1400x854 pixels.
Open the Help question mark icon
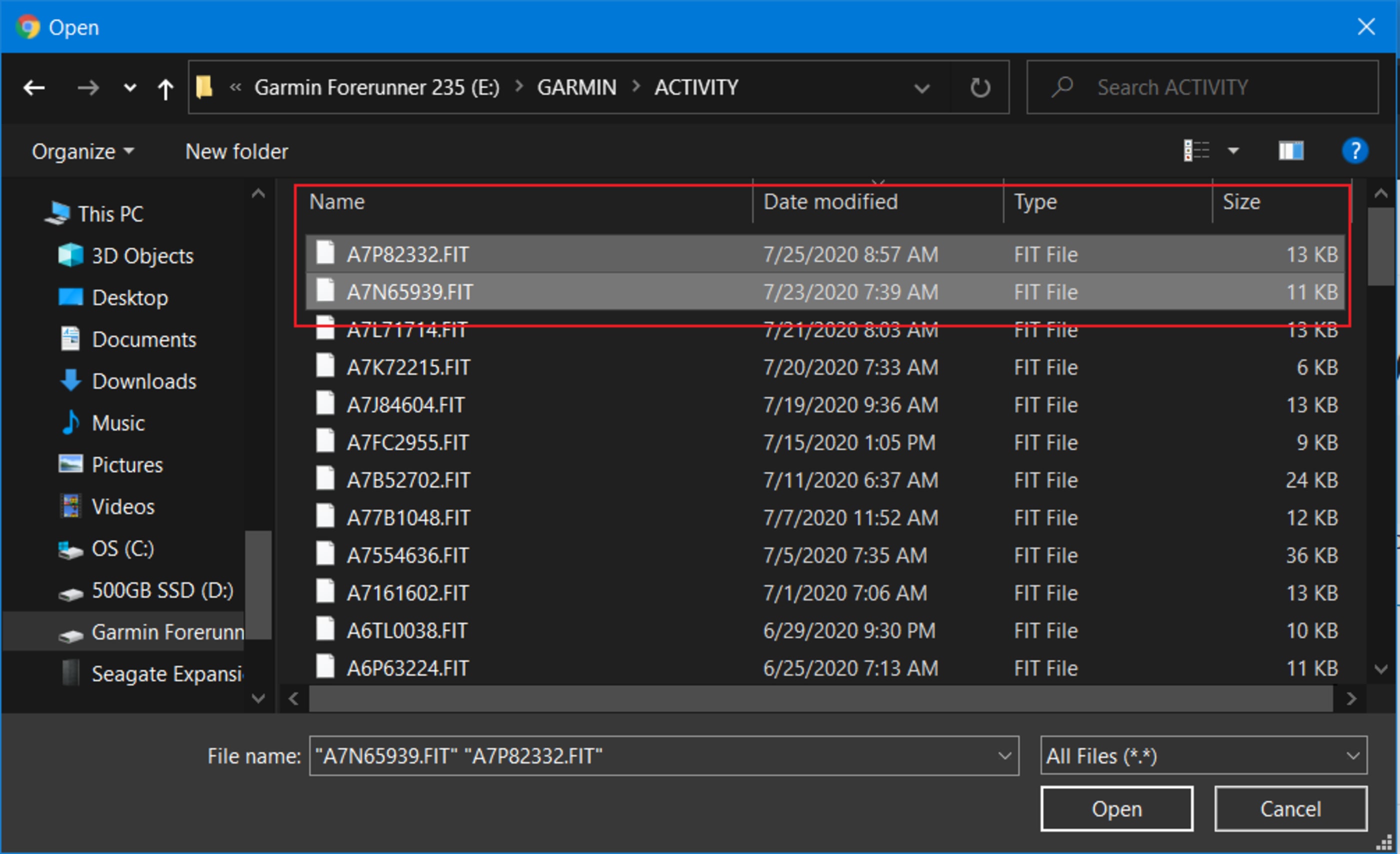[x=1354, y=151]
